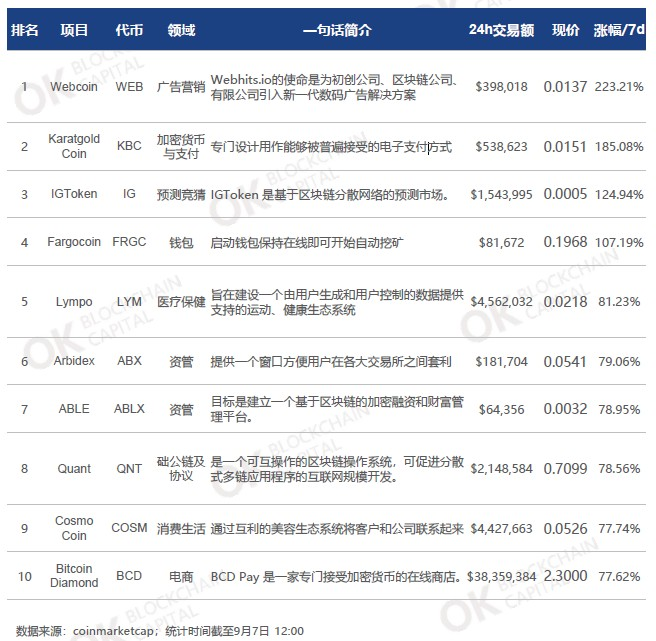Select the ABLX token symbol

tap(129, 408)
